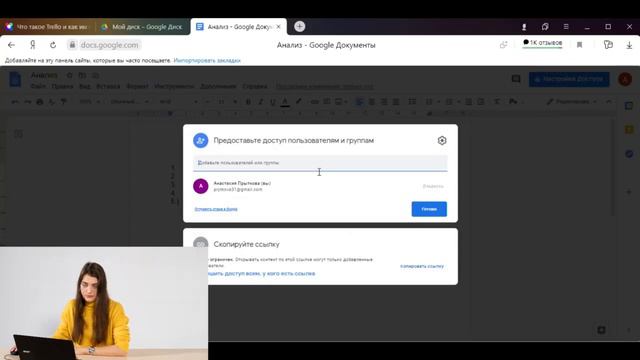Open the highlight color tool
Viewport: 640px width, 360px height.
click(298, 101)
